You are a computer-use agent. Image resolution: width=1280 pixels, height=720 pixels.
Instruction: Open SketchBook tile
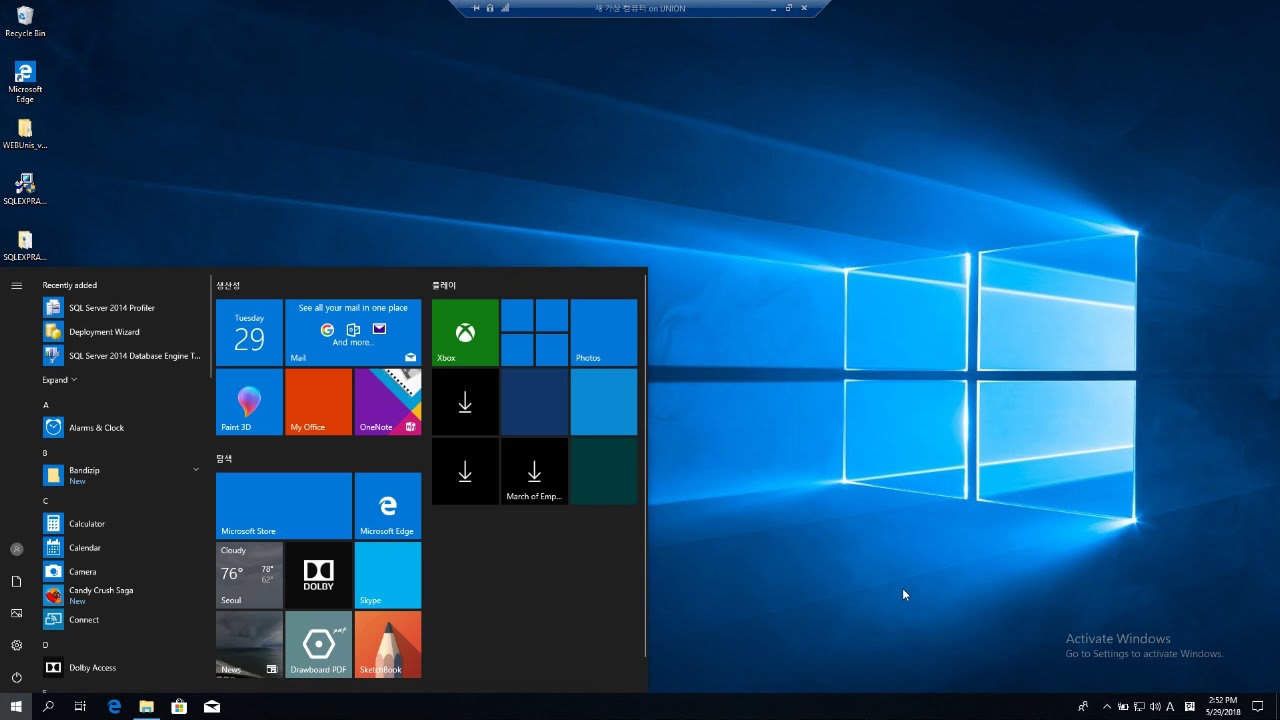click(x=388, y=645)
